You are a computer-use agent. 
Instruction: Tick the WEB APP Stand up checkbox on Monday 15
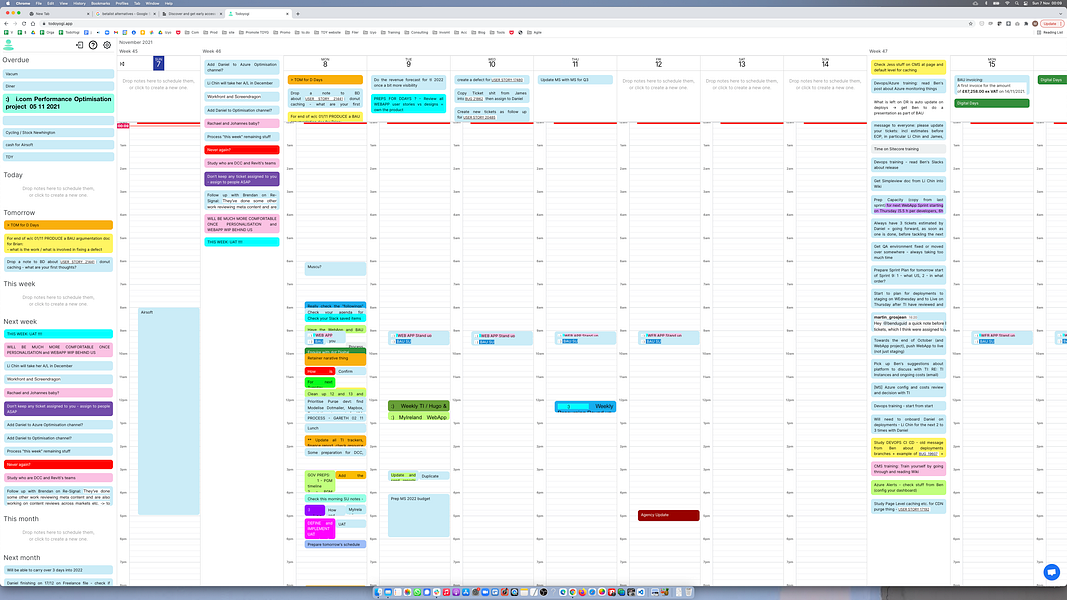[976, 335]
